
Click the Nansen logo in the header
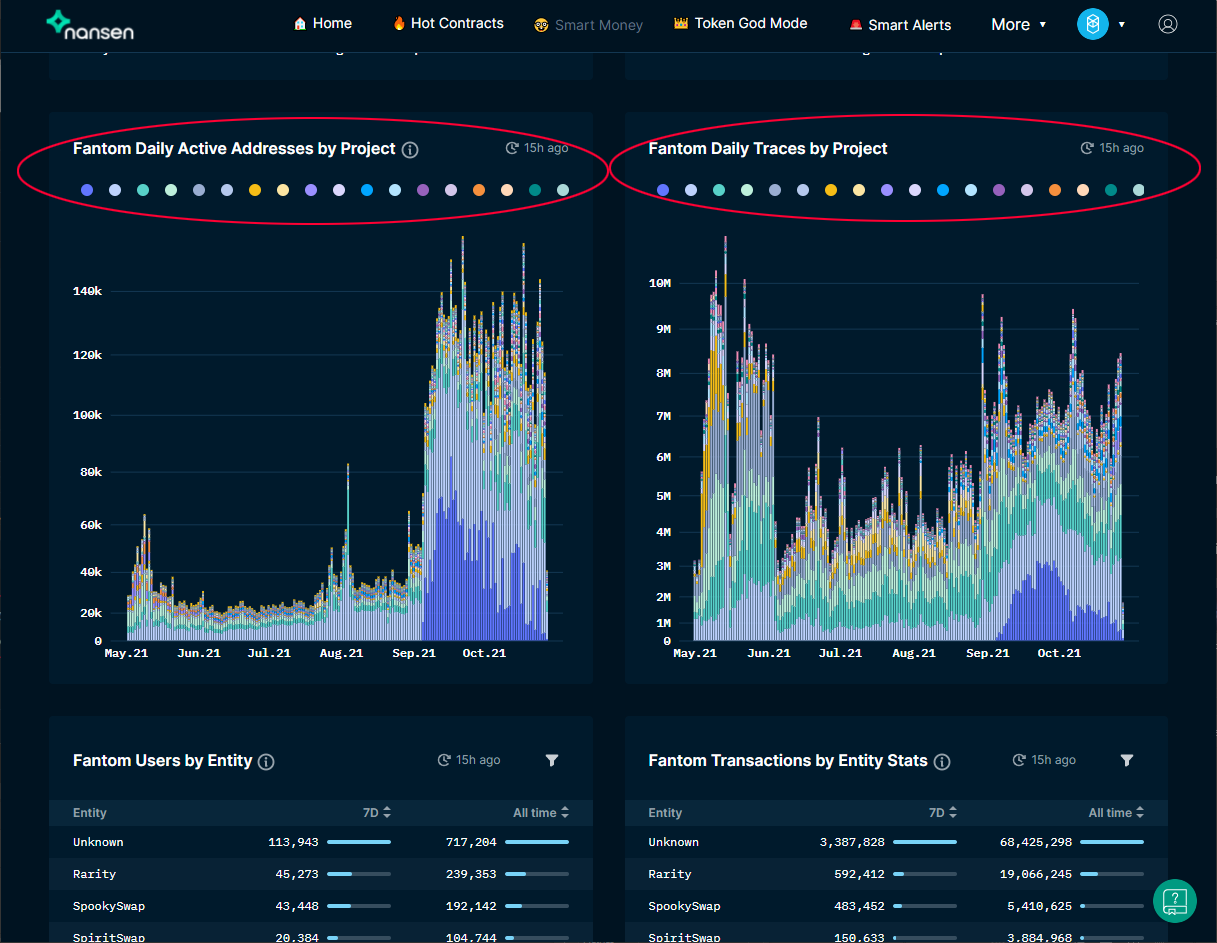pos(89,24)
